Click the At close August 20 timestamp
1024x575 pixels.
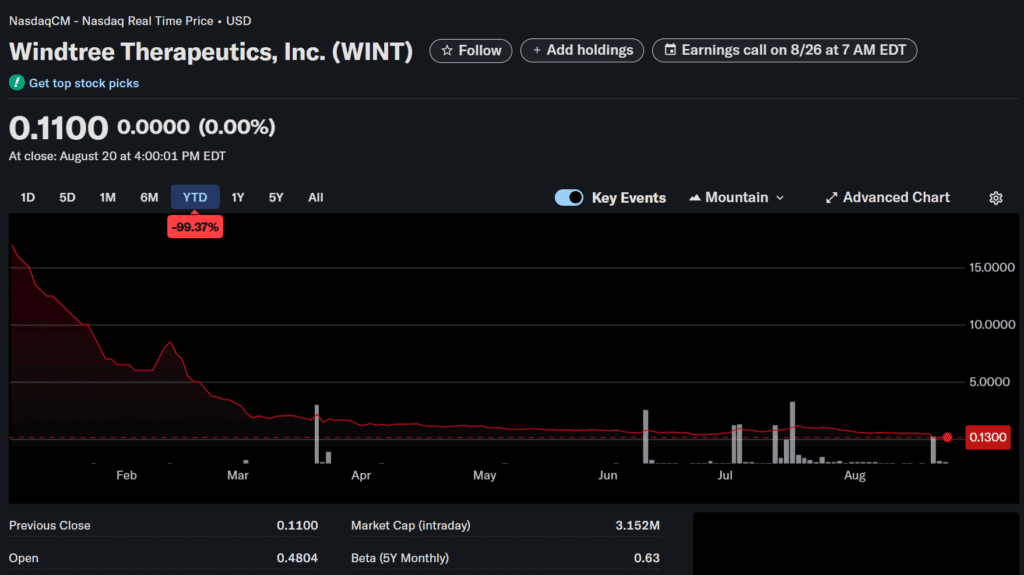[x=117, y=156]
